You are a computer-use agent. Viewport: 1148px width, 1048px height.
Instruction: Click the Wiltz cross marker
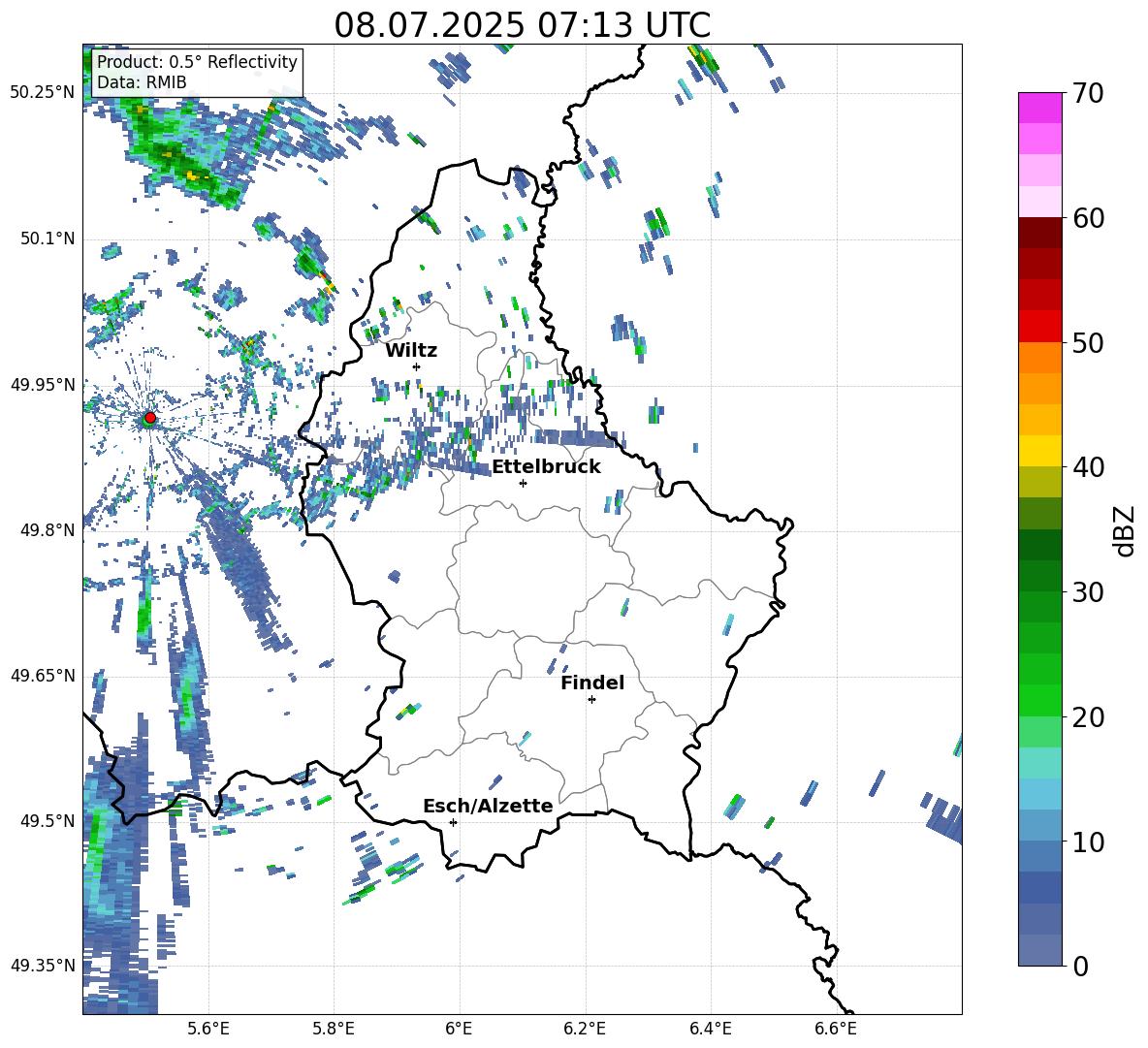[x=417, y=366]
